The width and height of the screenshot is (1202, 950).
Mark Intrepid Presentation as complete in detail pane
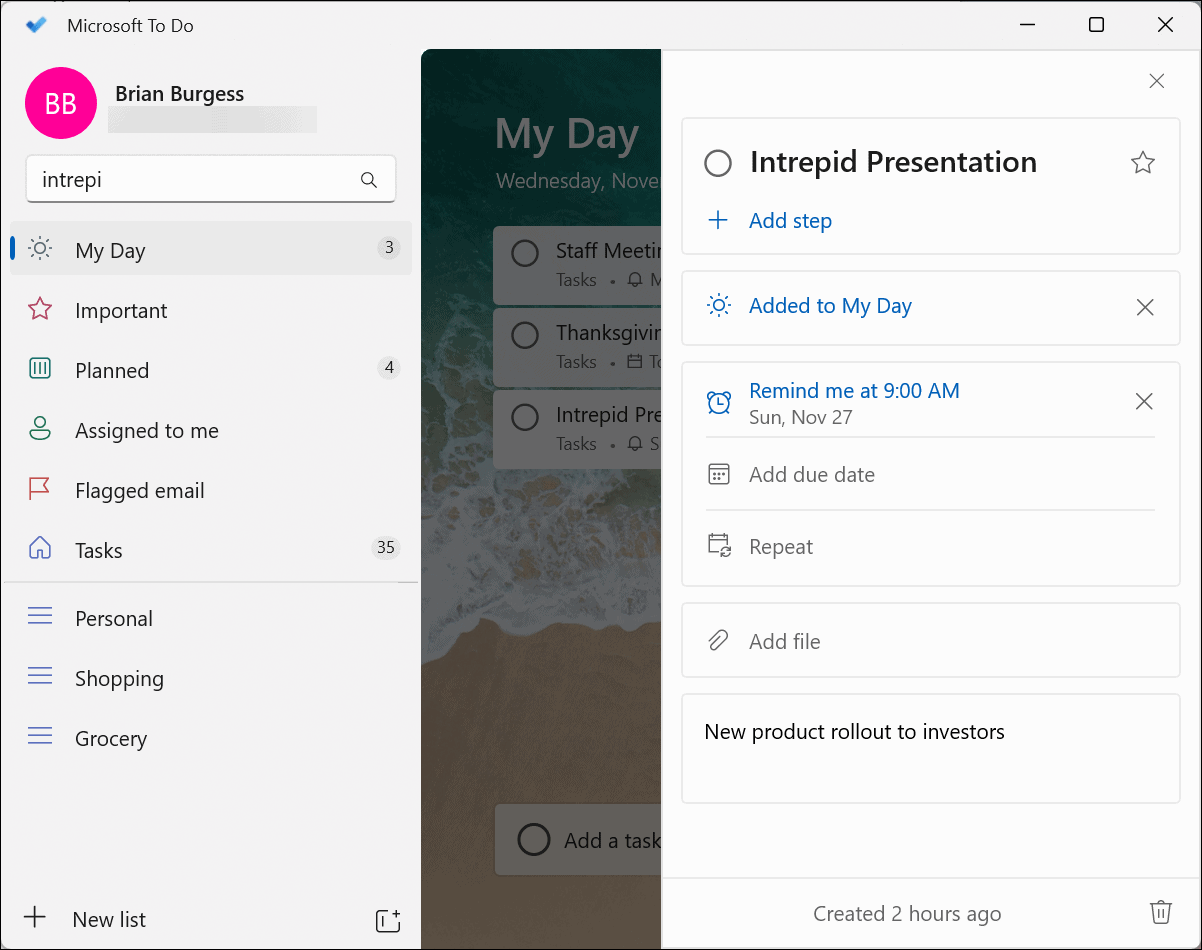click(718, 163)
